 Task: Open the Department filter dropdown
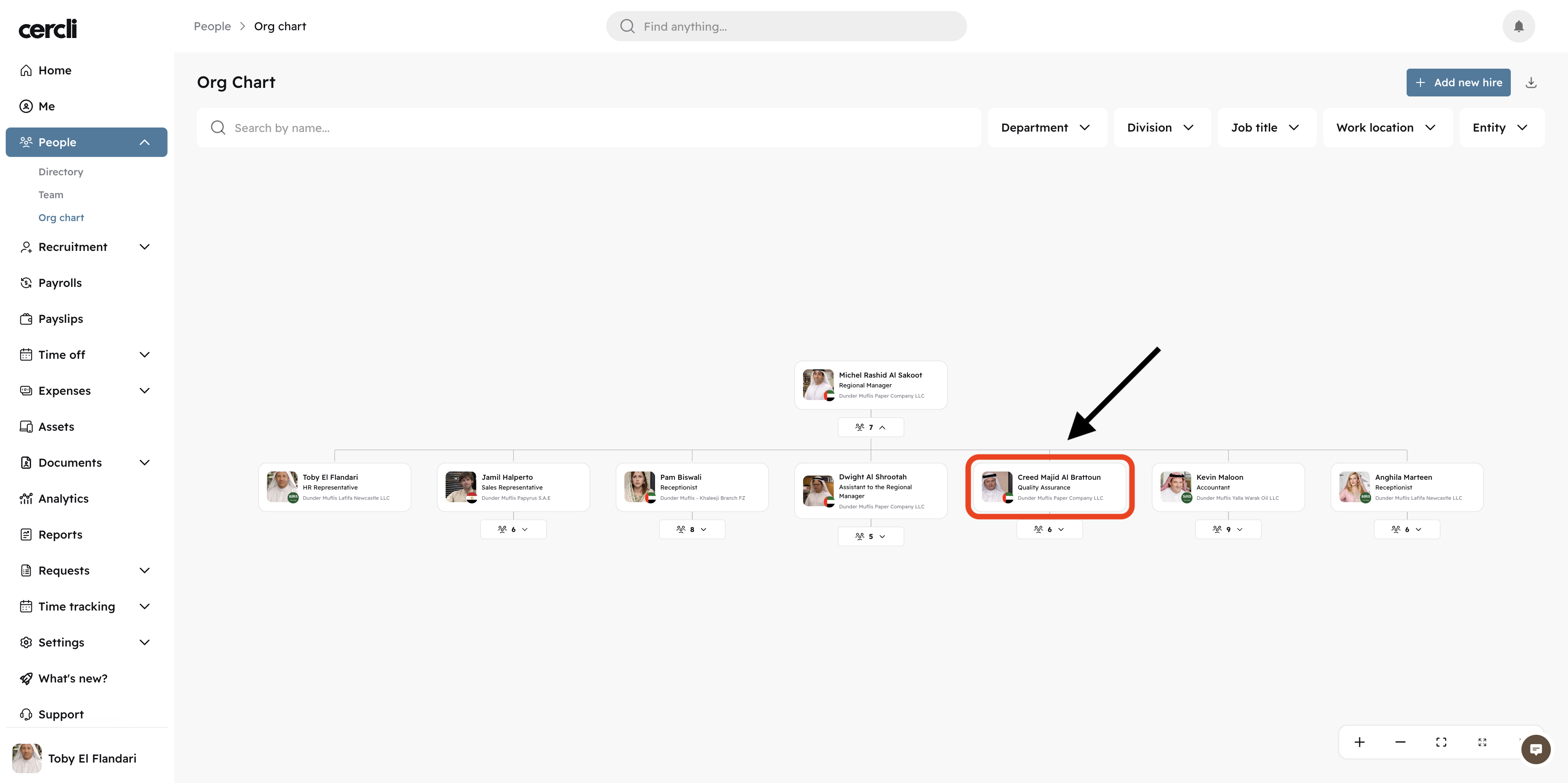(x=1045, y=128)
